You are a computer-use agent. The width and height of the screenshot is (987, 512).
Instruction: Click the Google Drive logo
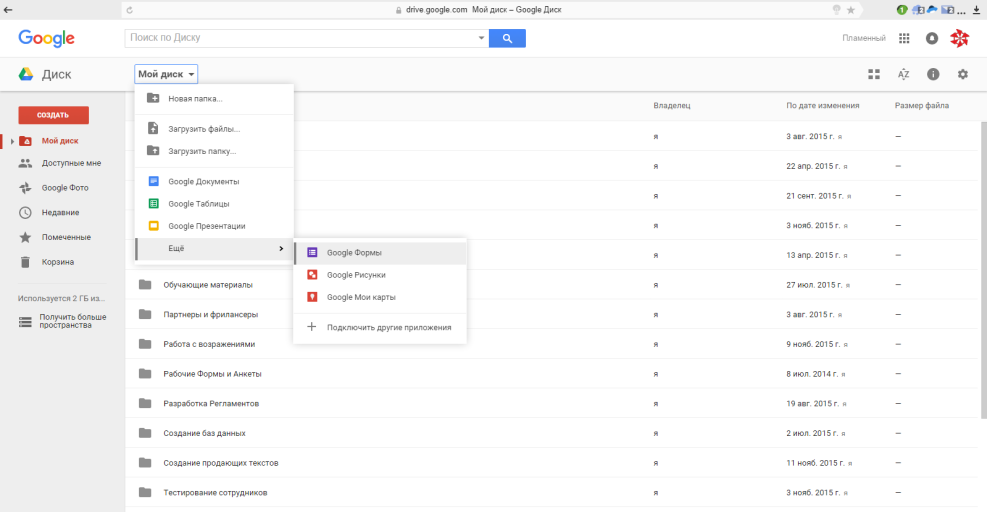tap(26, 74)
